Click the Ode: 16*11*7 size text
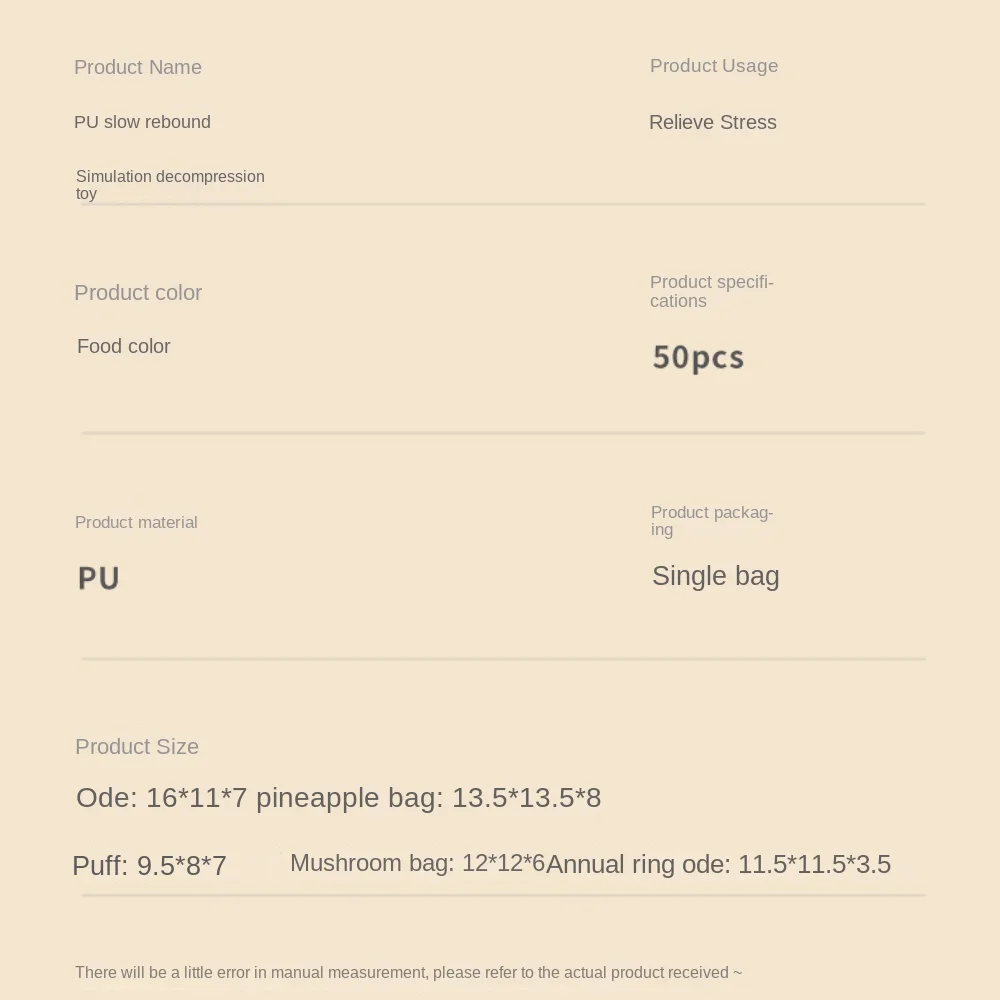Viewport: 1000px width, 1000px height. [x=161, y=798]
